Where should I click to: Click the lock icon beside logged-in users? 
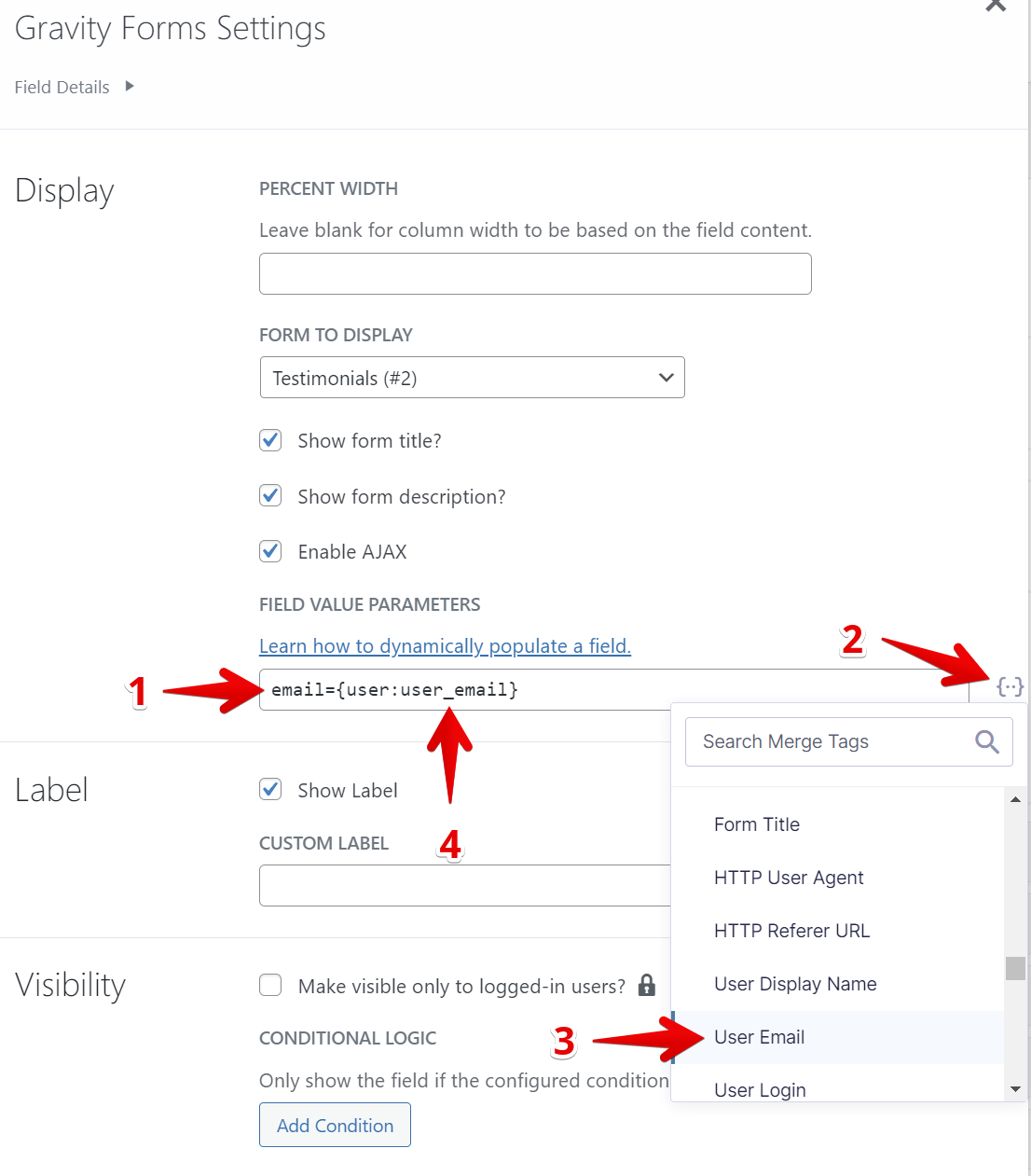coord(647,985)
